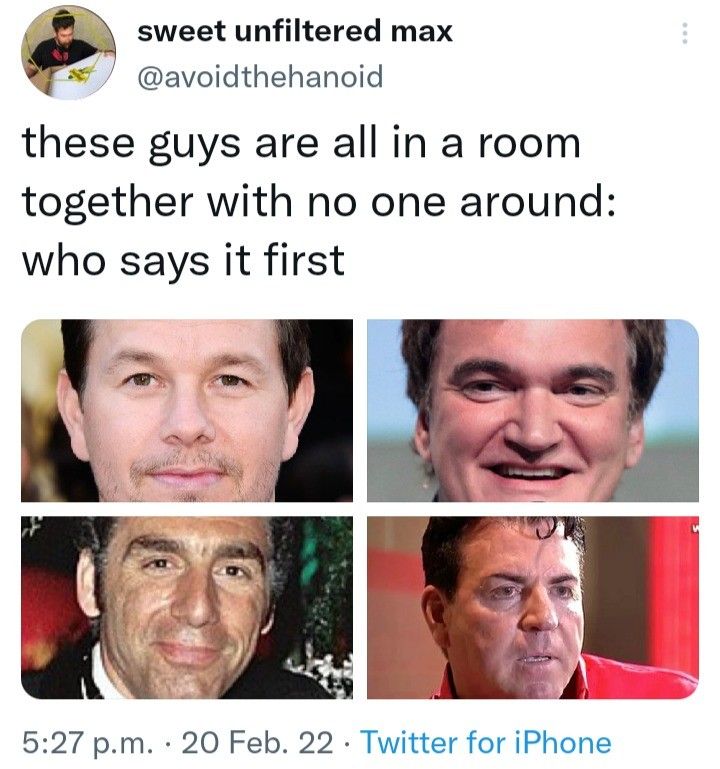Click the 20 Feb. 22 date
This screenshot has width=720, height=769.
[257, 742]
